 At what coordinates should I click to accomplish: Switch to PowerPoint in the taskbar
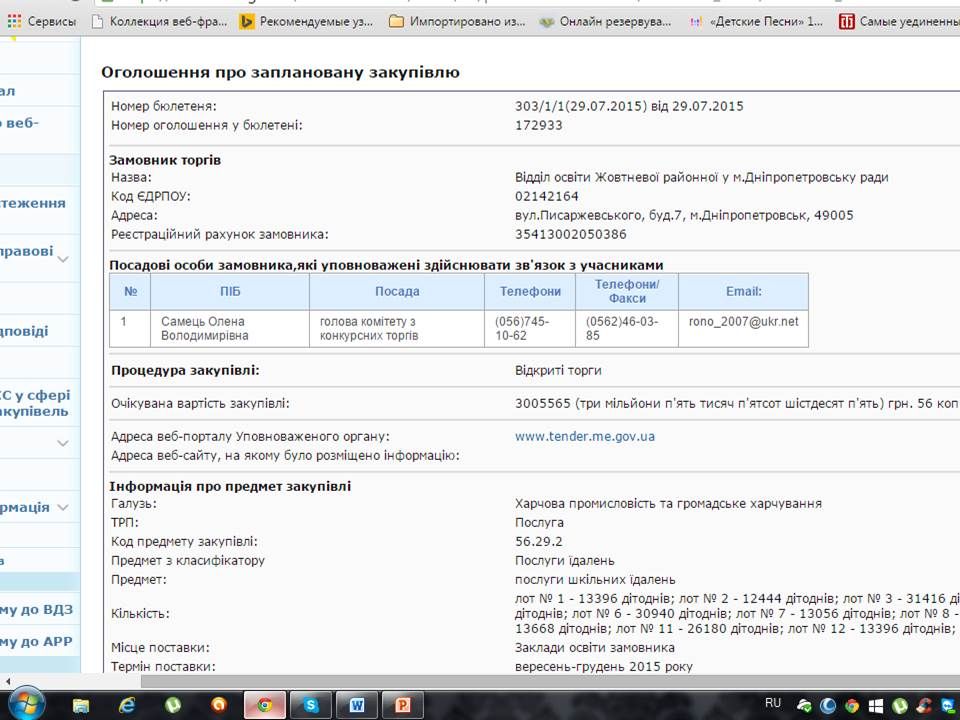pos(403,705)
